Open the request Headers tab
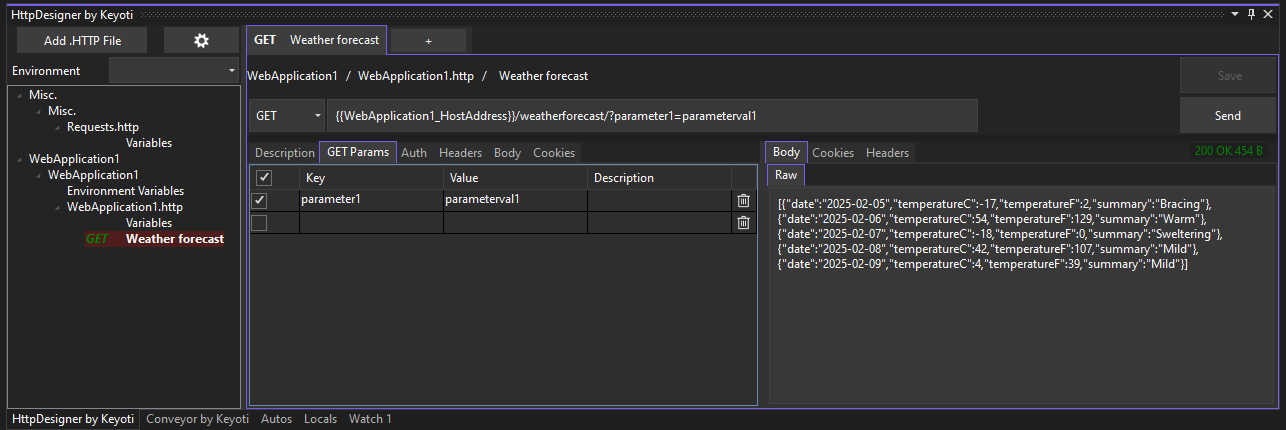This screenshot has width=1286, height=430. tap(460, 153)
